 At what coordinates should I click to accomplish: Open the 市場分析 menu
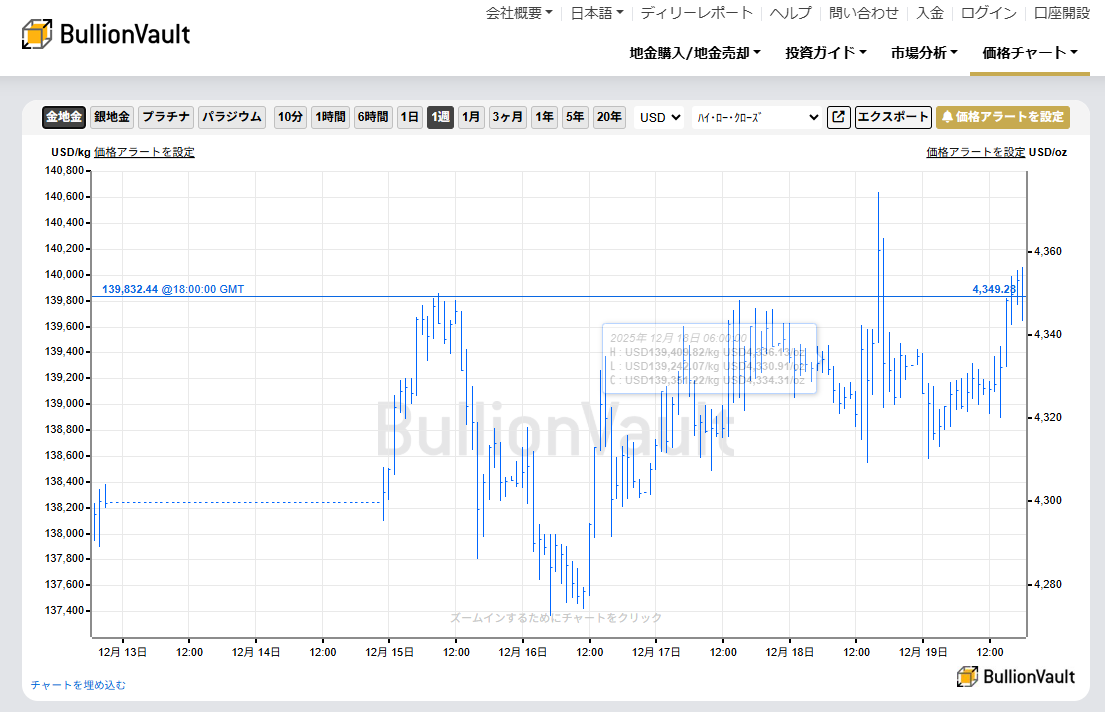(x=923, y=52)
